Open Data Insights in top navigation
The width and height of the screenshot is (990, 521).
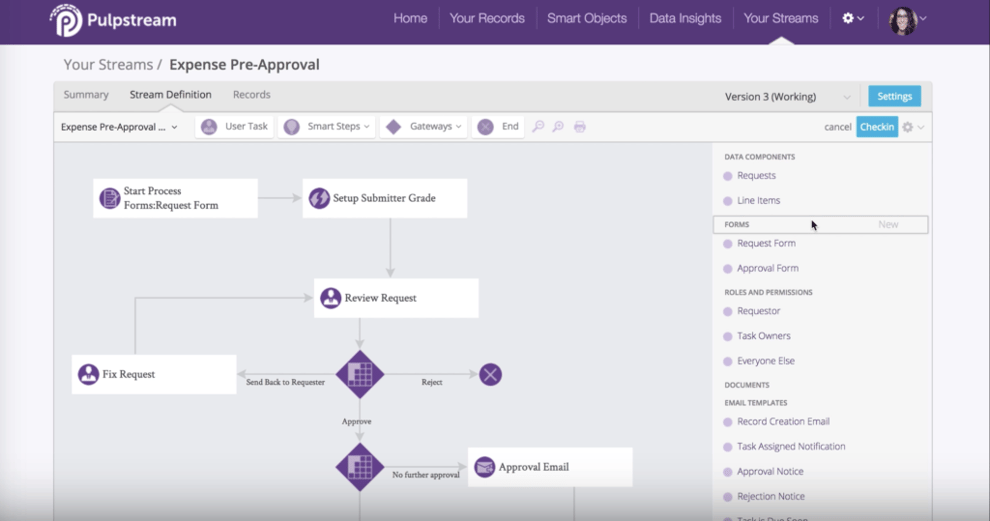[x=685, y=18]
